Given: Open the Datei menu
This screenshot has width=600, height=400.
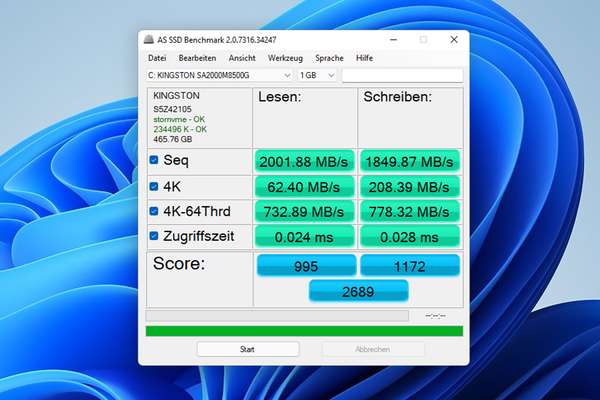Looking at the screenshot, I should pyautogui.click(x=157, y=58).
